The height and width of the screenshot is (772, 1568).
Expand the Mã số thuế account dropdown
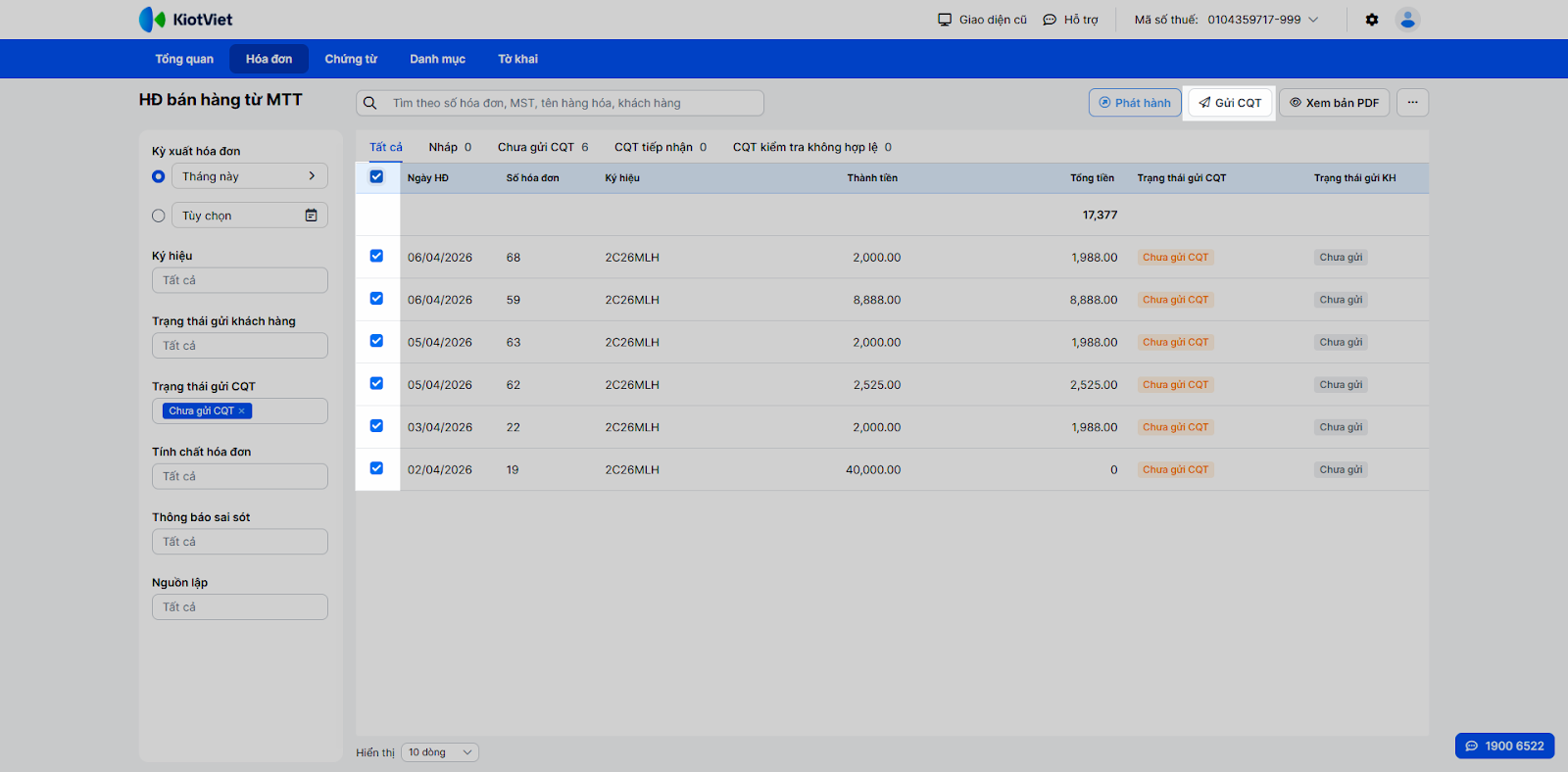(x=1313, y=20)
